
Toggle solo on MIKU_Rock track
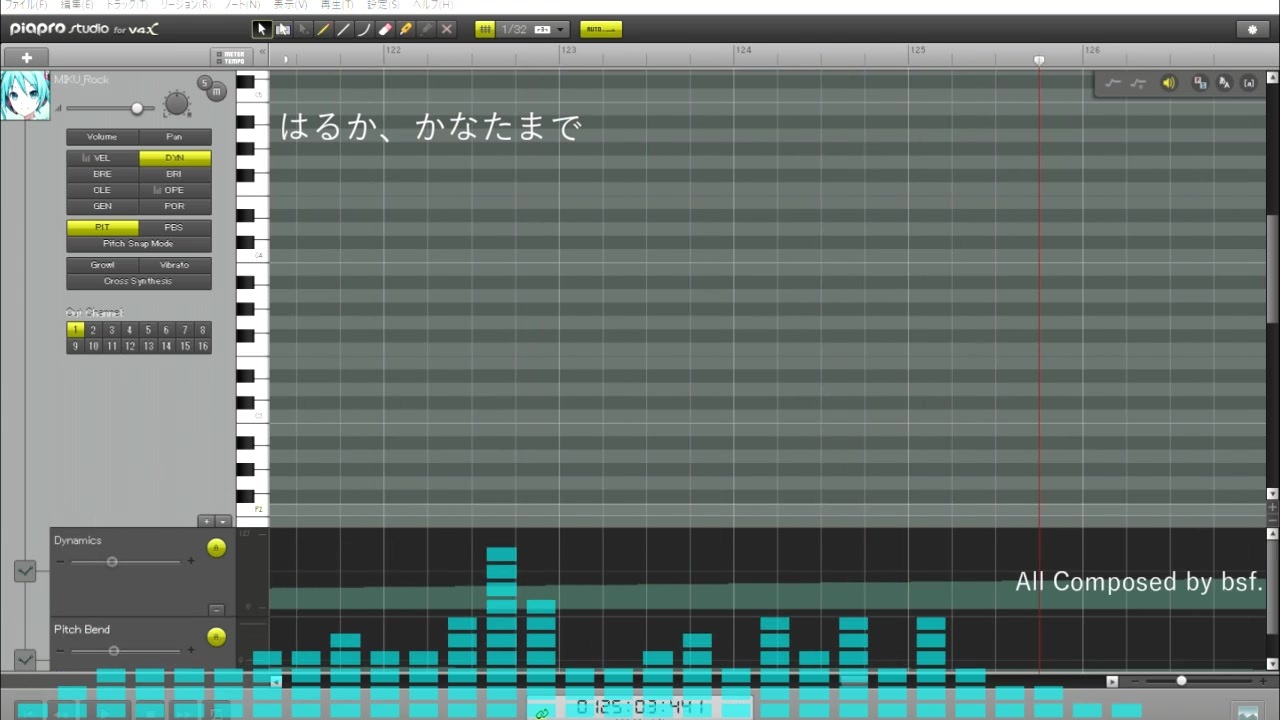tap(205, 83)
